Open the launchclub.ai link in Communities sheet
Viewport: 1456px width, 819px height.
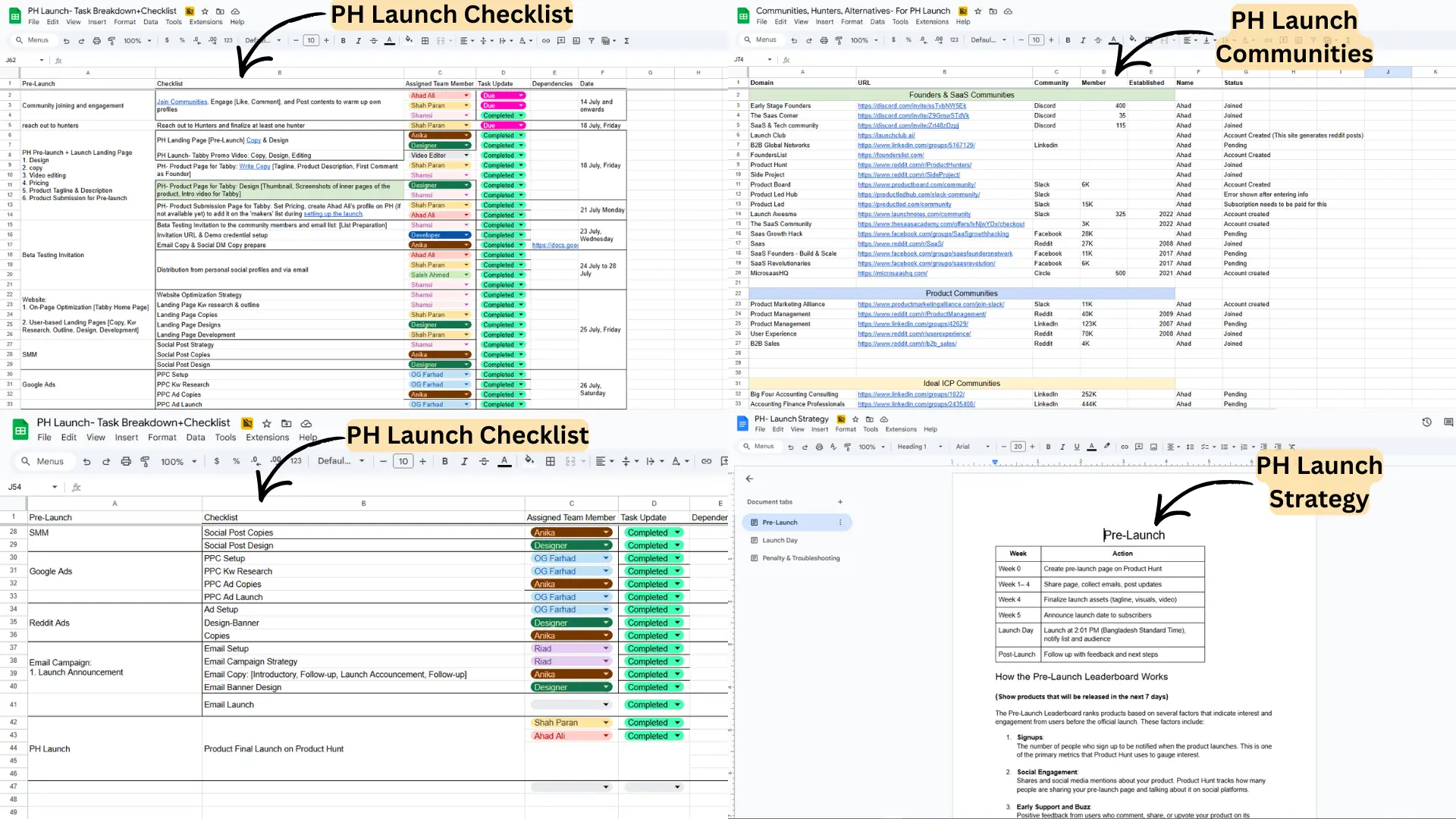(x=886, y=136)
